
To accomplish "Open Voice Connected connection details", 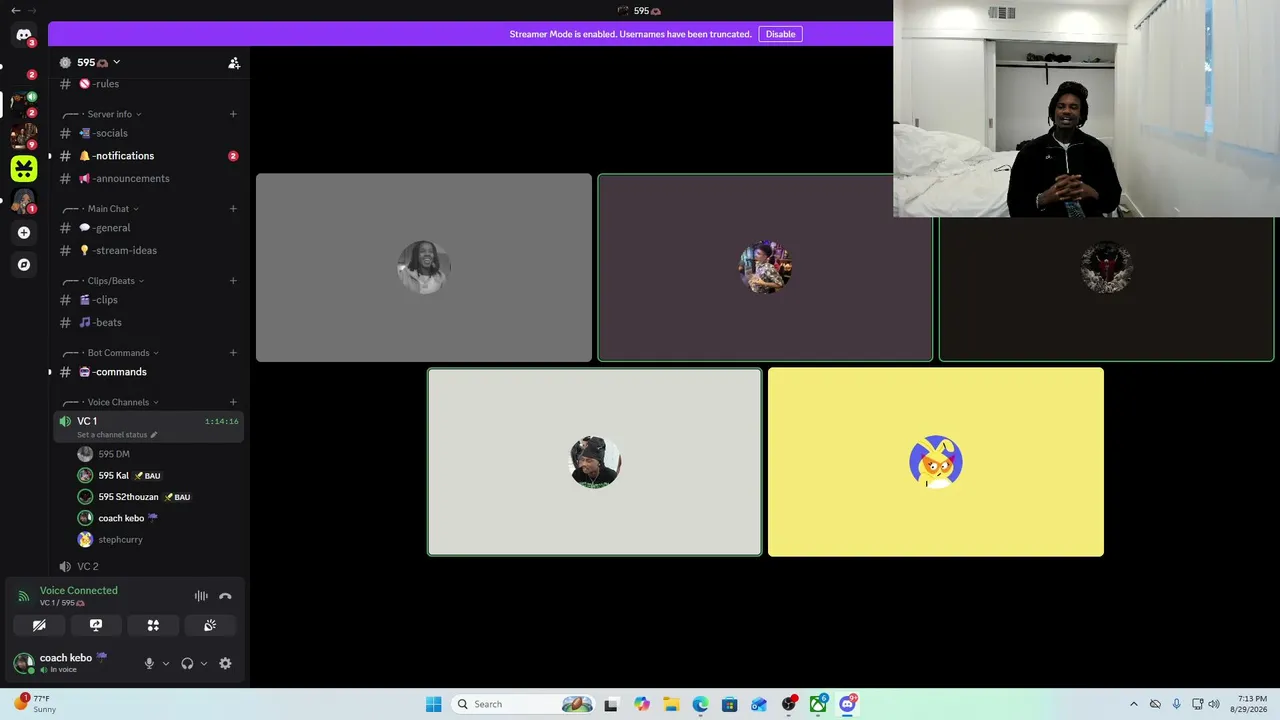I will pos(78,590).
